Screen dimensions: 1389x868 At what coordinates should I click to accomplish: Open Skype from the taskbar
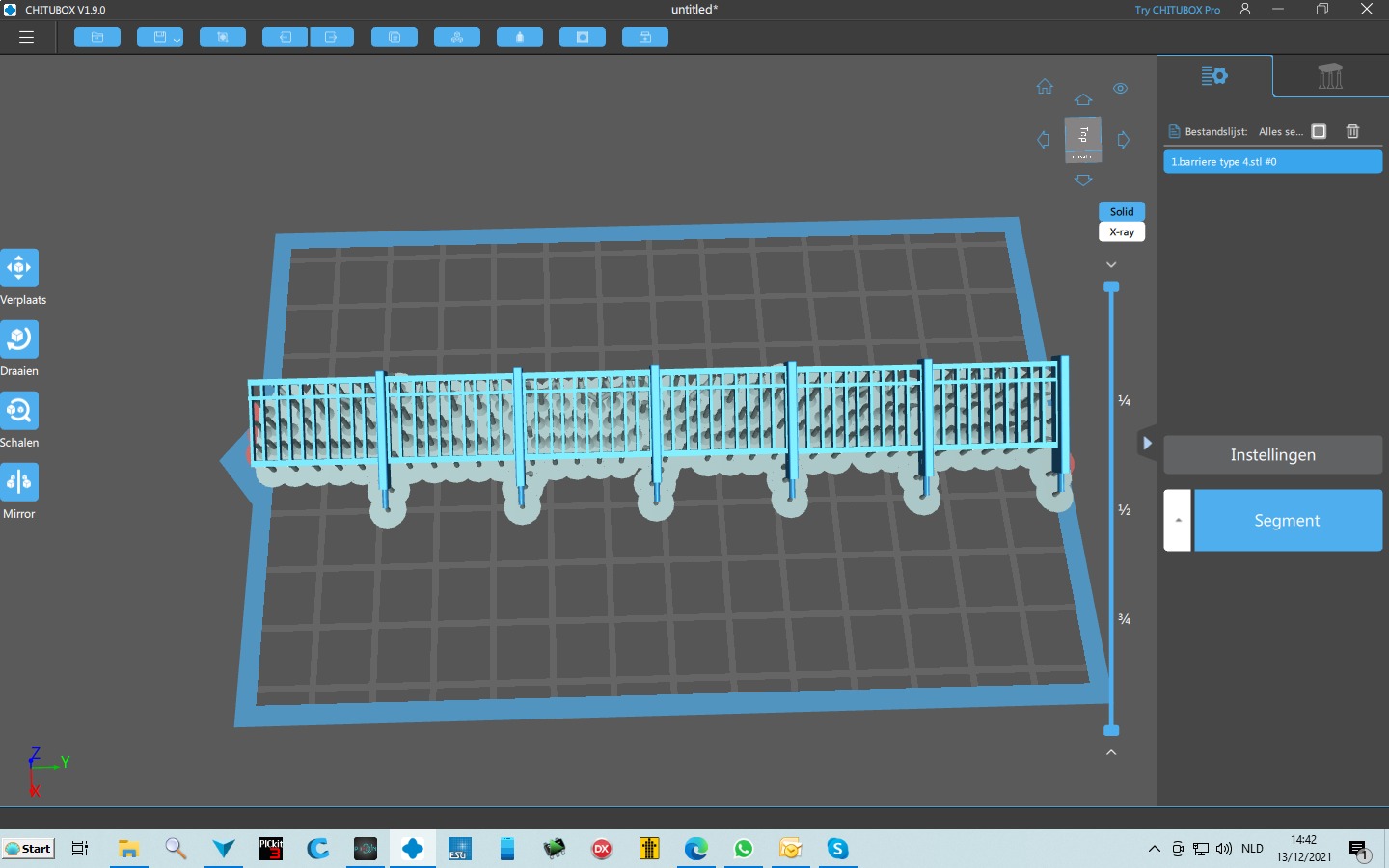837,849
